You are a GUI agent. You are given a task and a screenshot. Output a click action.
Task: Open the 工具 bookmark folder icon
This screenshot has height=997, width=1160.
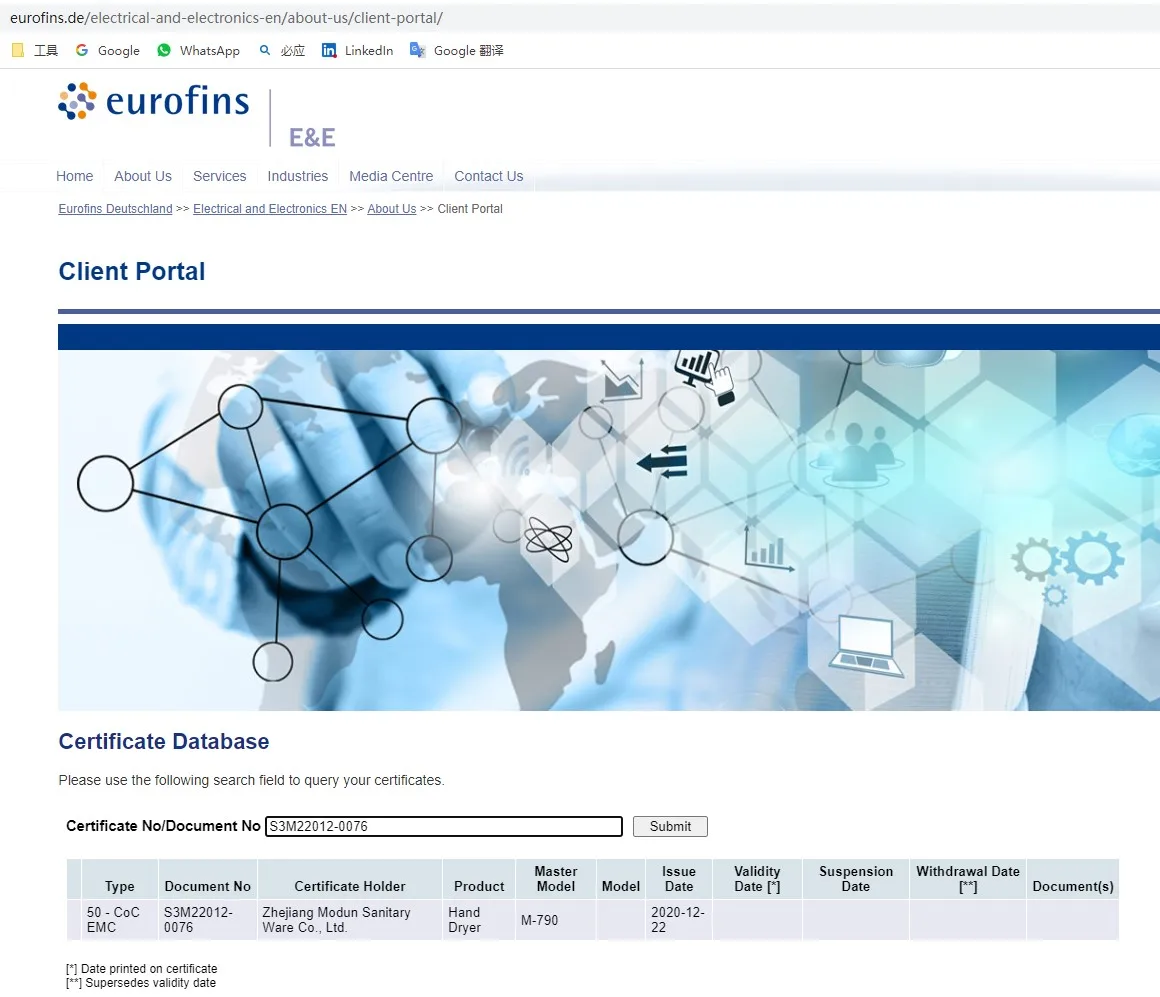18,50
